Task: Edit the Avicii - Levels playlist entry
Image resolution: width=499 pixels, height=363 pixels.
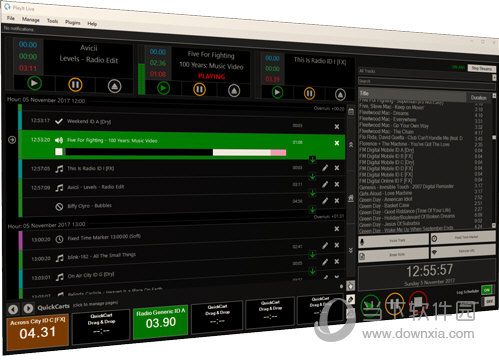Action: coord(325,184)
